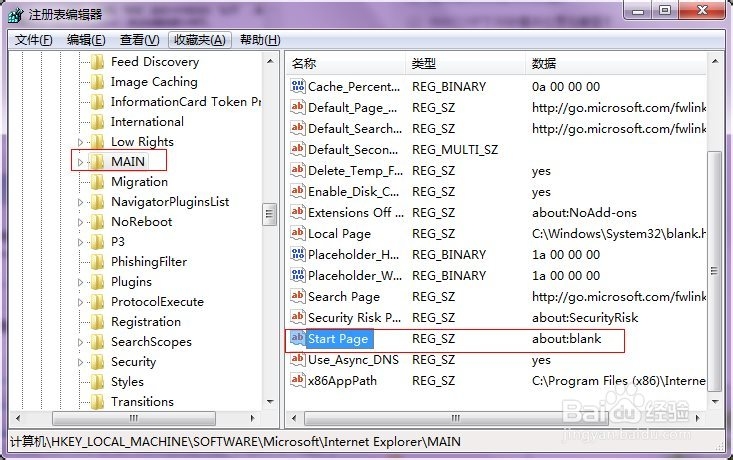
Task: Expand the Low Rights tree node
Action: (80, 142)
